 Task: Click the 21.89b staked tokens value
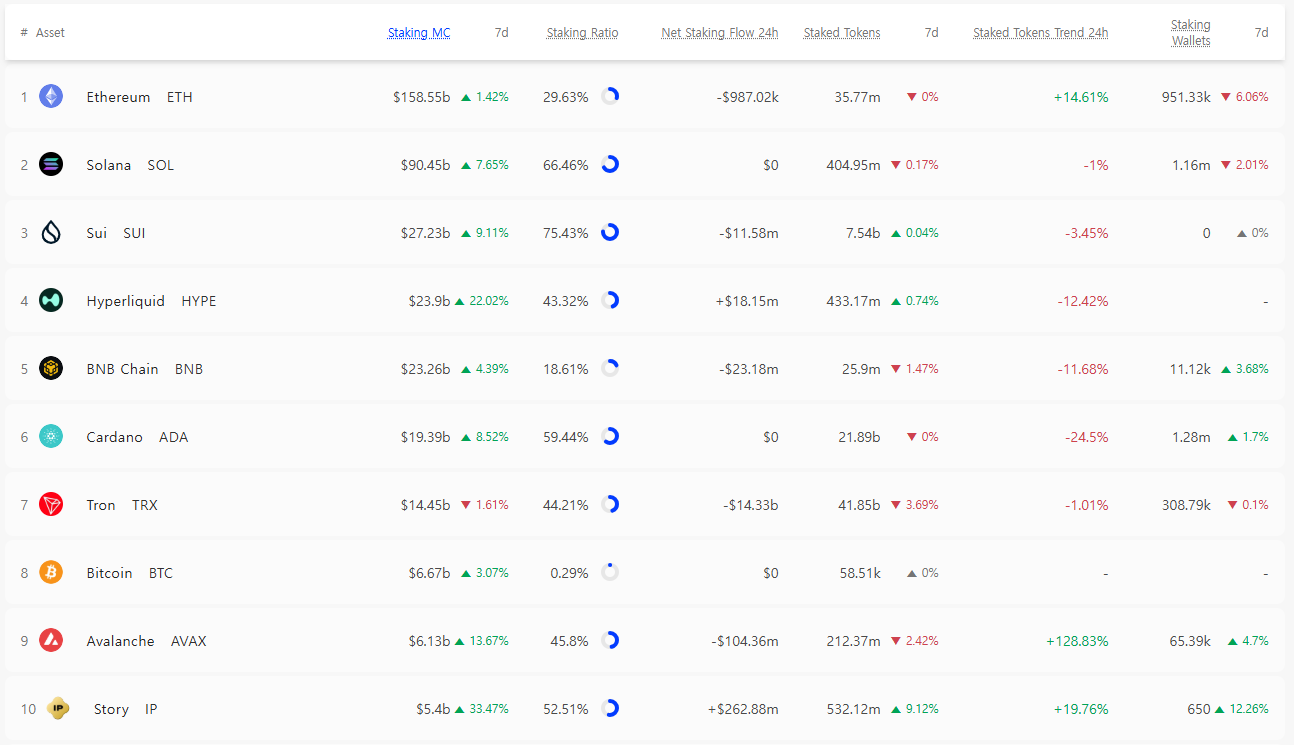point(860,437)
